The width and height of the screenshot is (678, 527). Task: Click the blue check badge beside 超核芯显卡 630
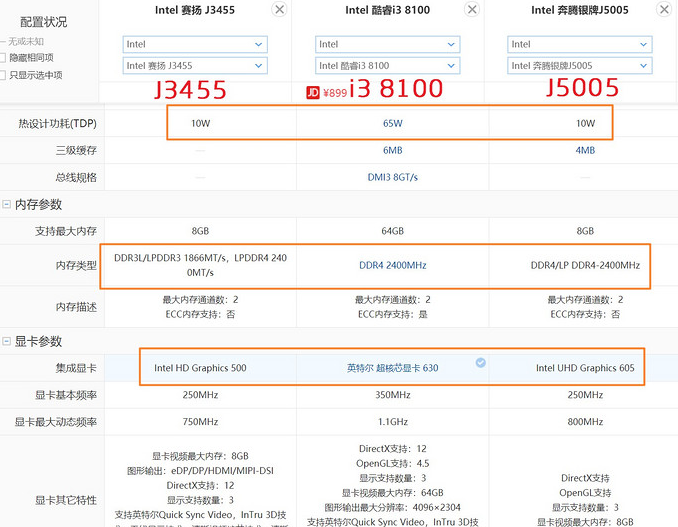480,363
